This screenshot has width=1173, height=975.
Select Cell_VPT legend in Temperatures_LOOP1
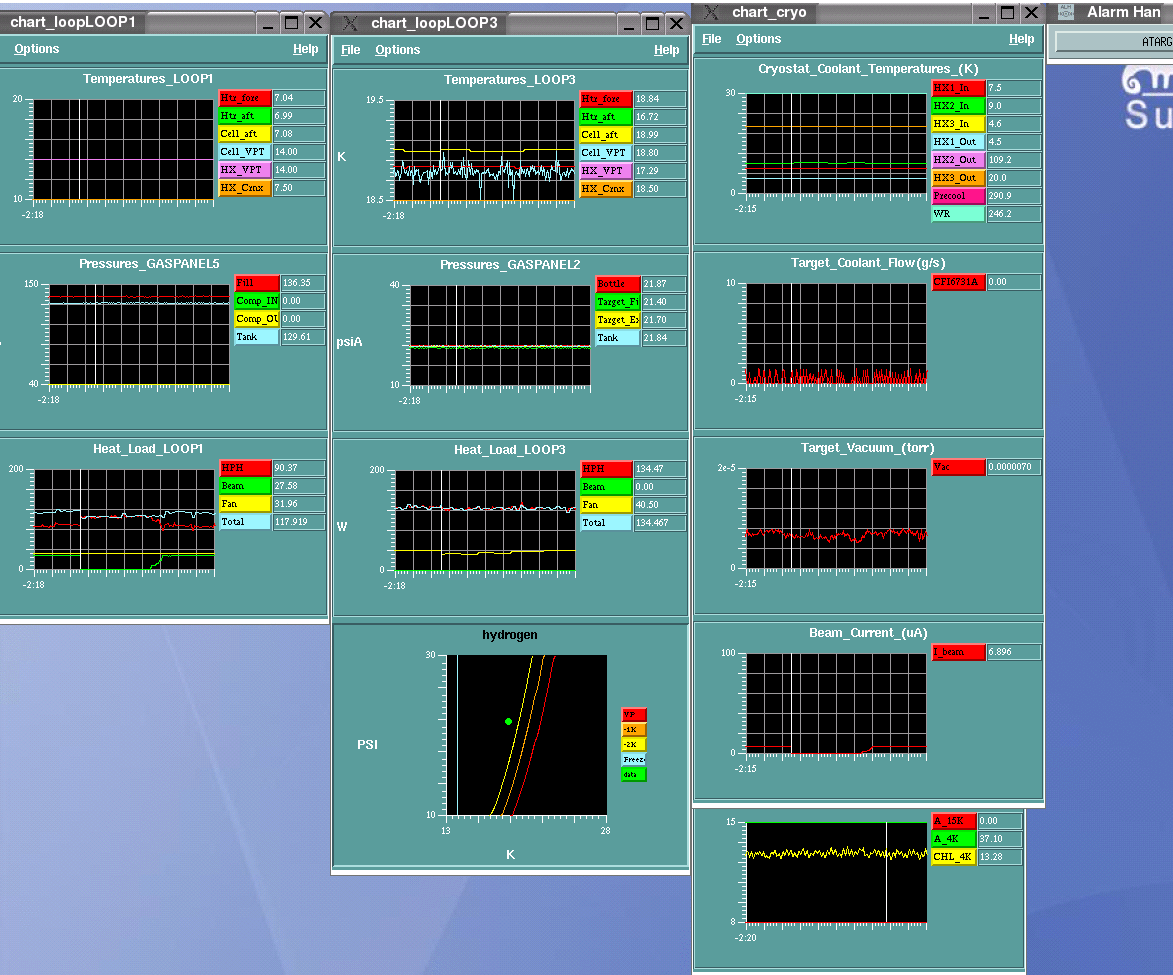tap(245, 152)
